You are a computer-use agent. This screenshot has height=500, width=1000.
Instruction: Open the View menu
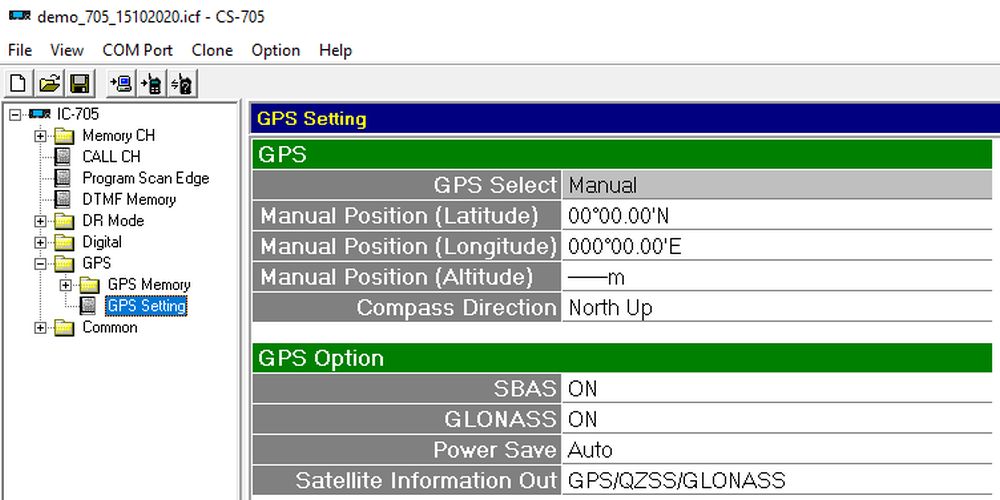click(x=67, y=50)
